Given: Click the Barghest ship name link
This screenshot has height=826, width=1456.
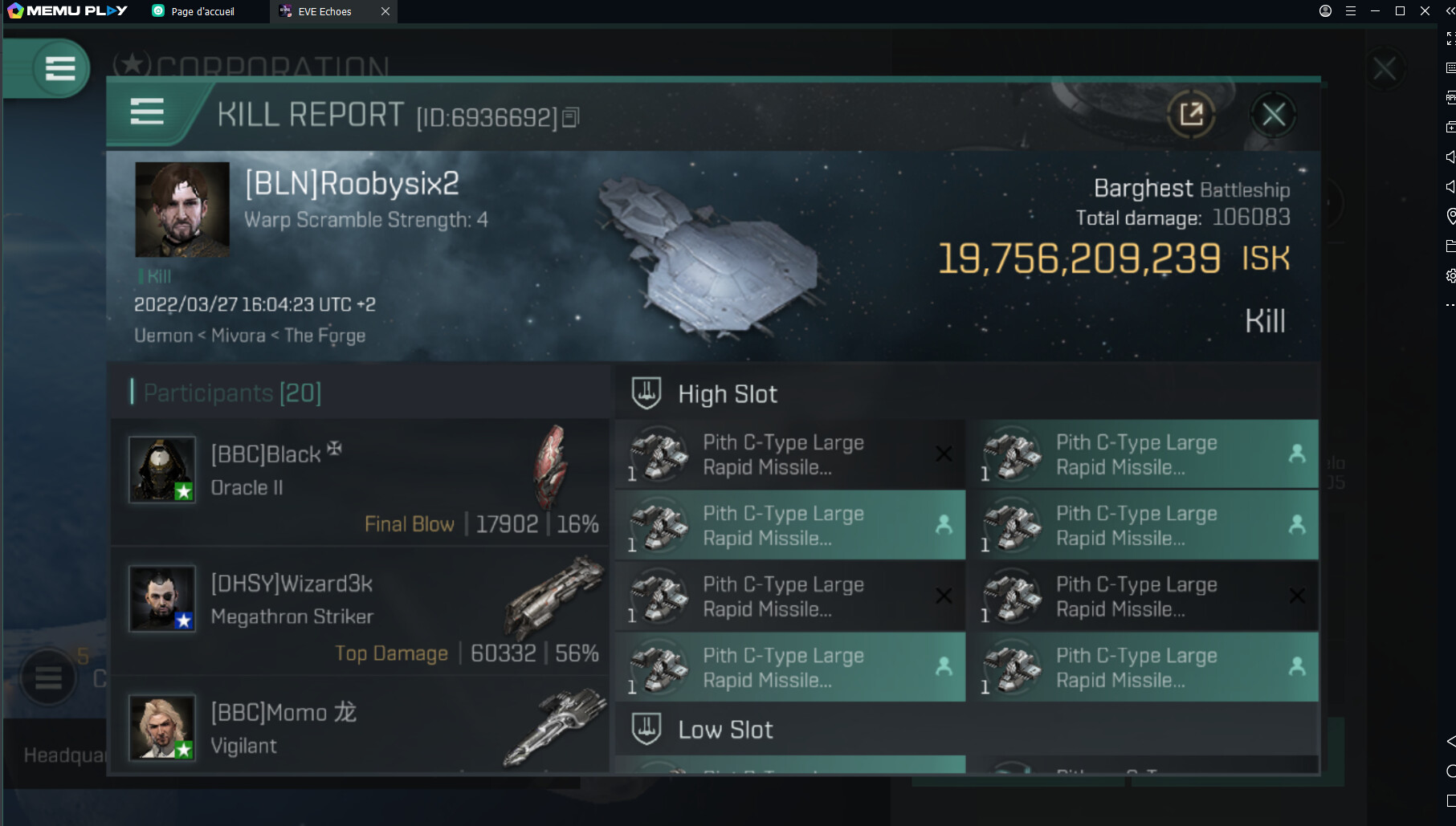Looking at the screenshot, I should 1143,189.
